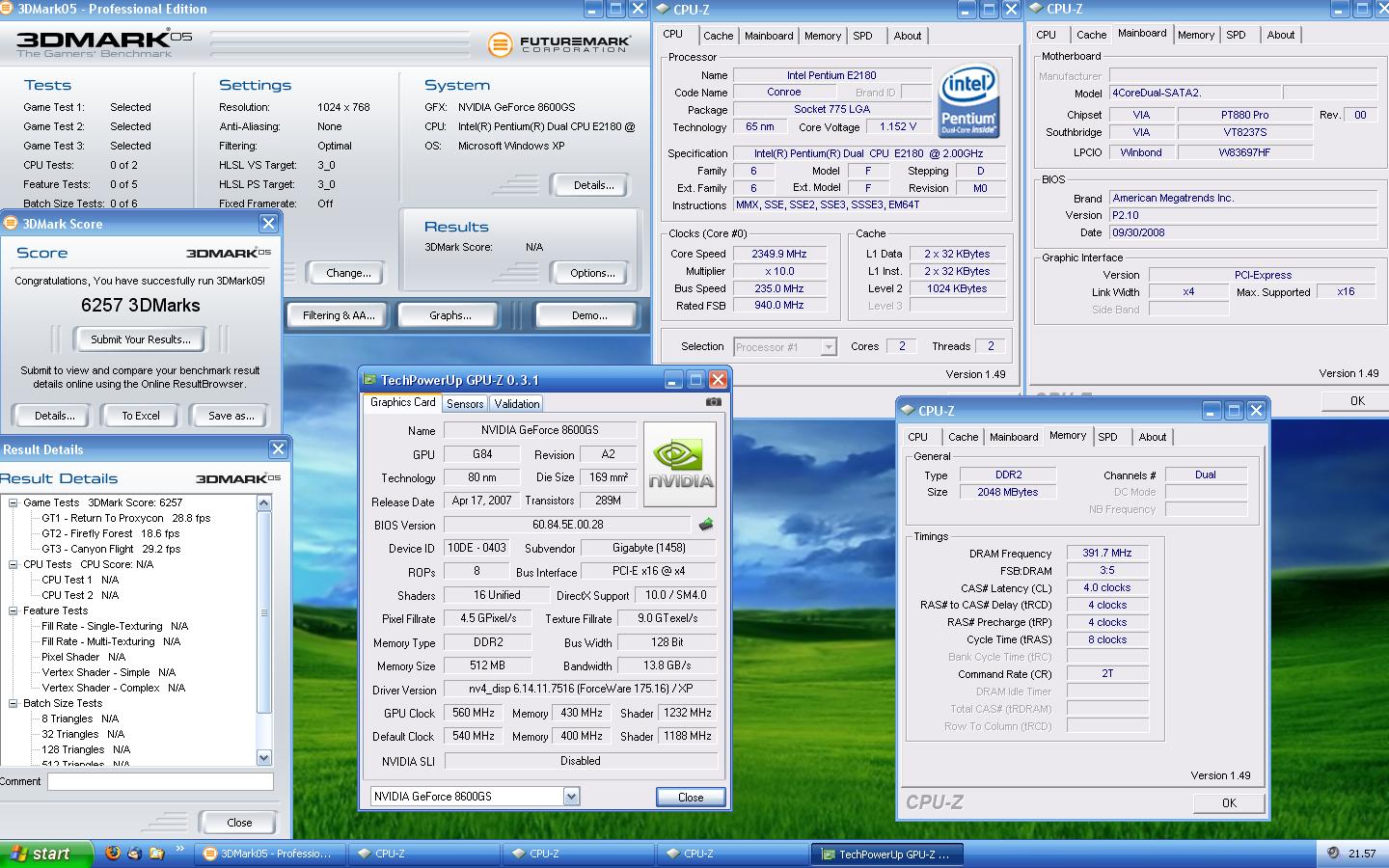
Task: Click To Excel button
Action: tap(141, 416)
